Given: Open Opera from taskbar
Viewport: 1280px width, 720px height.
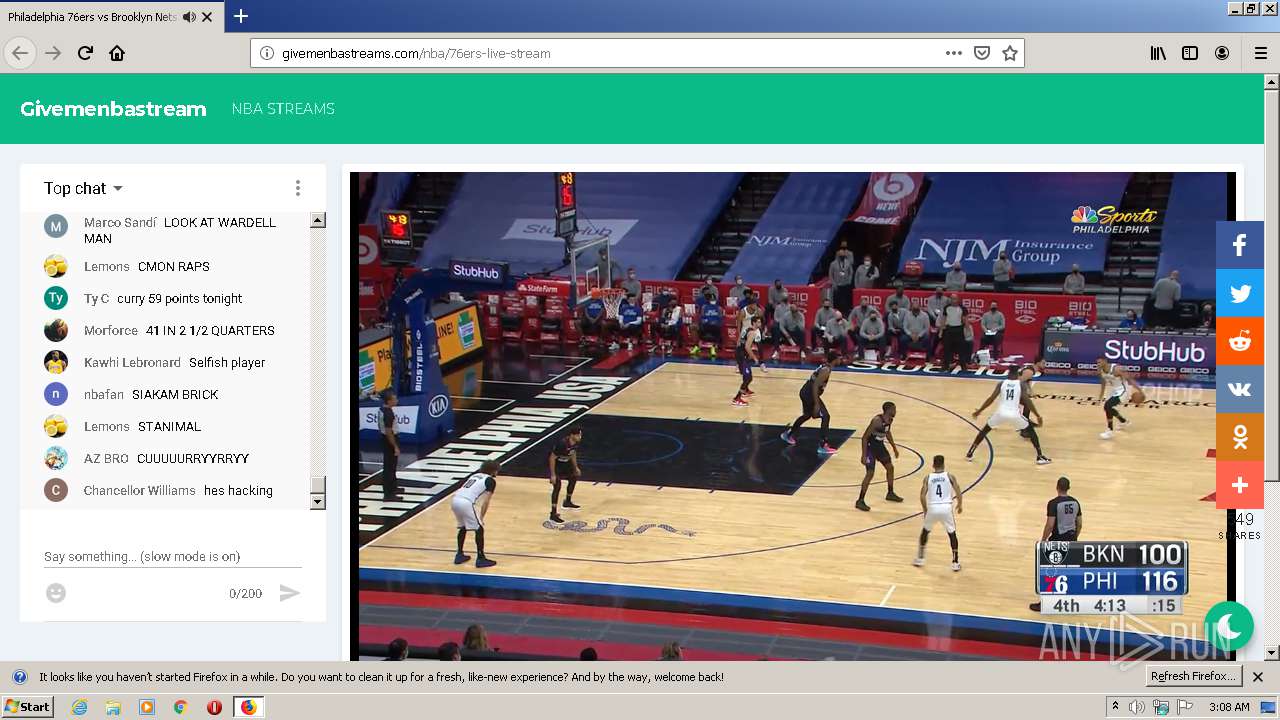Looking at the screenshot, I should click(214, 707).
